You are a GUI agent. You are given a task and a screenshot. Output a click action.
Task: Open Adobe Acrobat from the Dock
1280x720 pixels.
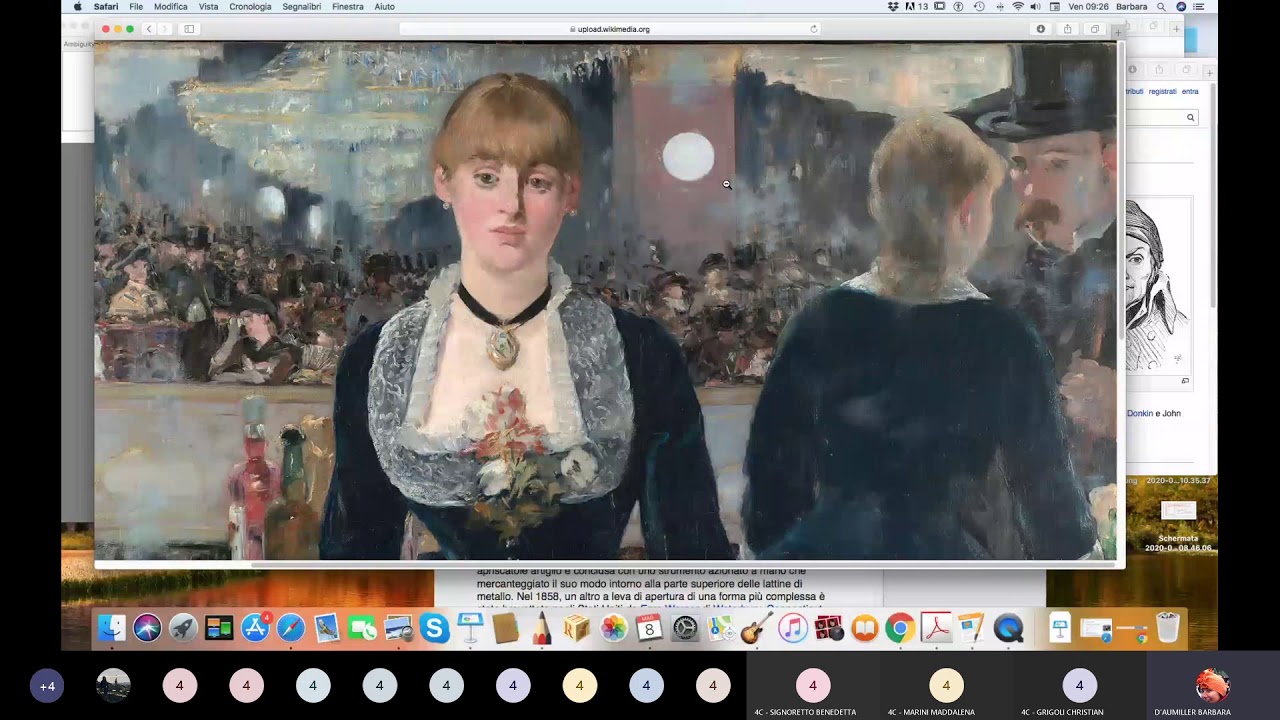(x=936, y=628)
